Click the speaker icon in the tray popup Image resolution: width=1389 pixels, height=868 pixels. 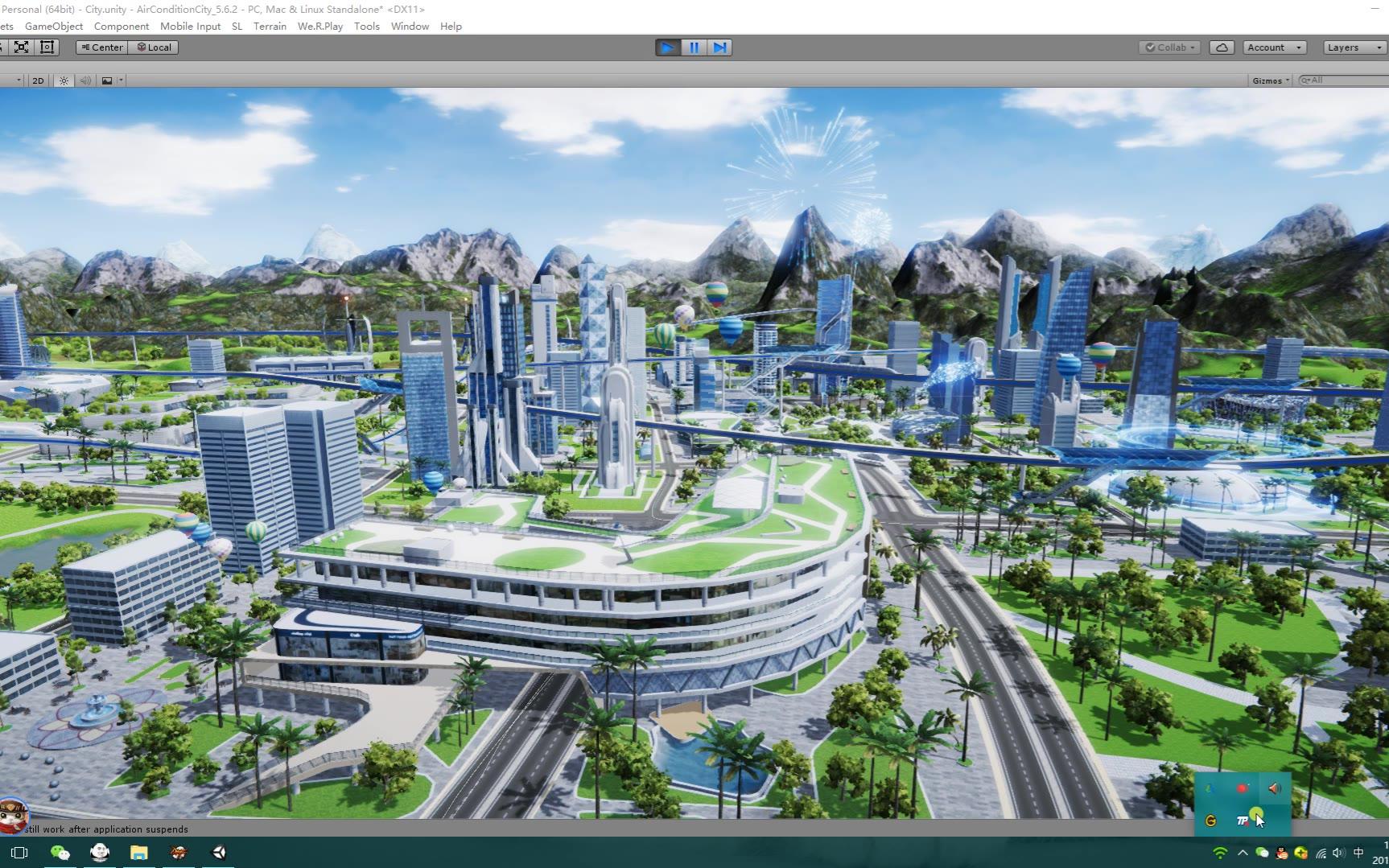(1275, 789)
